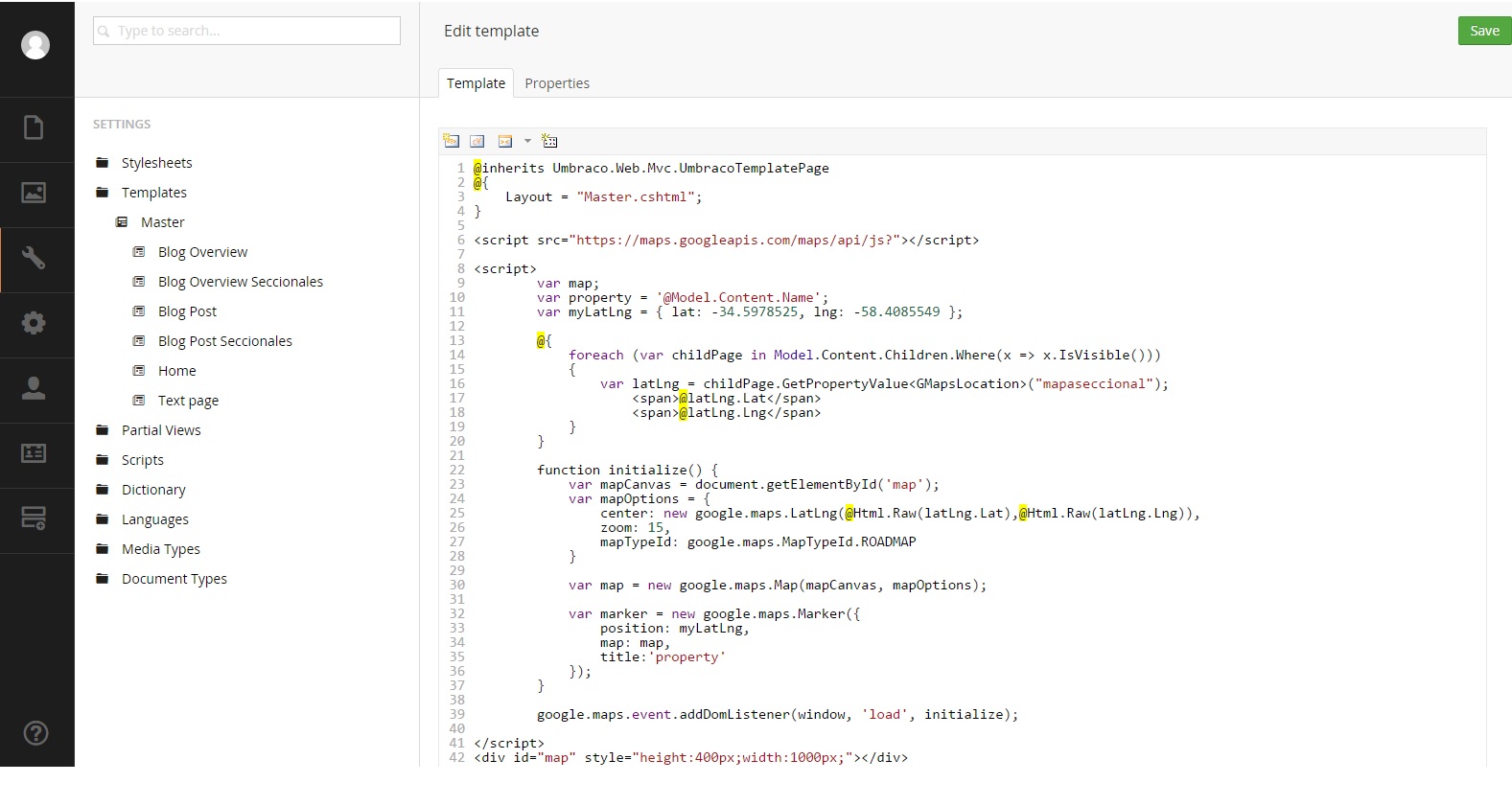This screenshot has height=806, width=1512.
Task: Place cursor on the @inherits code line
Action: 651,168
